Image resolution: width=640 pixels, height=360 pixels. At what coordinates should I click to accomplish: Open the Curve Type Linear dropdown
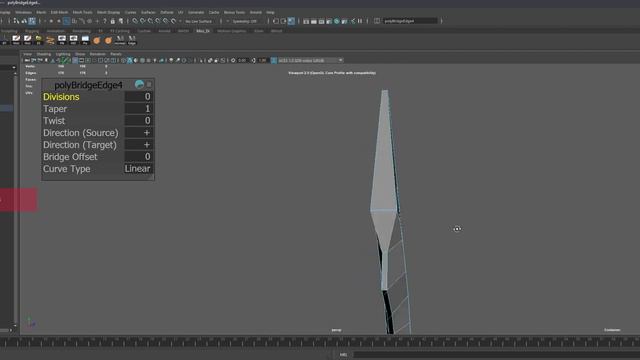pos(138,169)
